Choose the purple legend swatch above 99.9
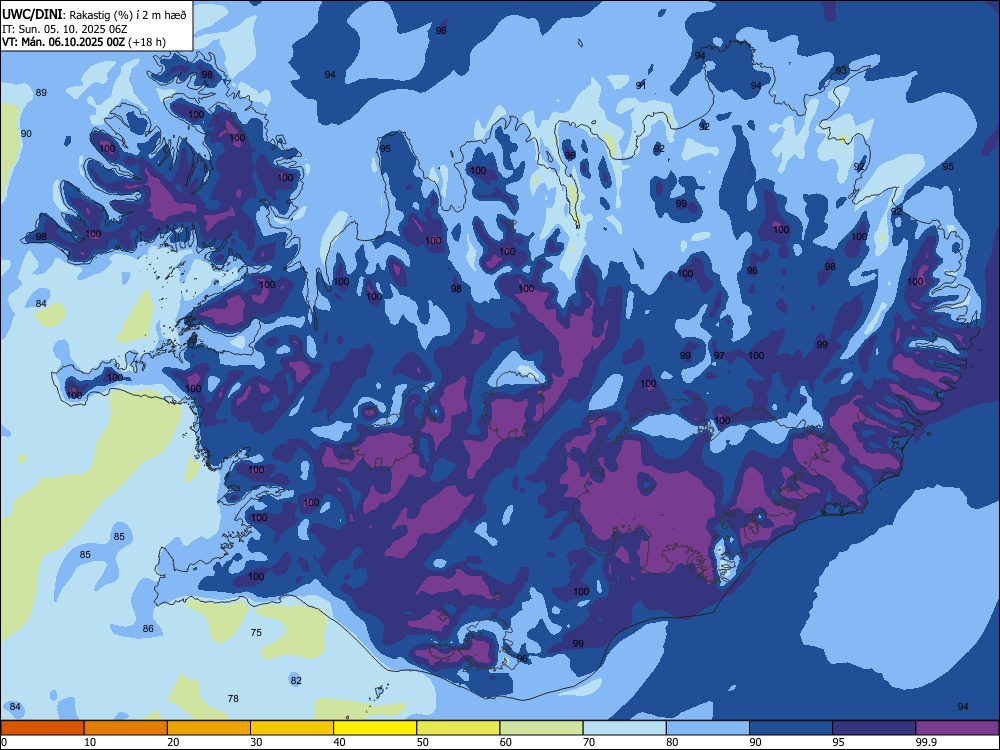 coord(957,728)
